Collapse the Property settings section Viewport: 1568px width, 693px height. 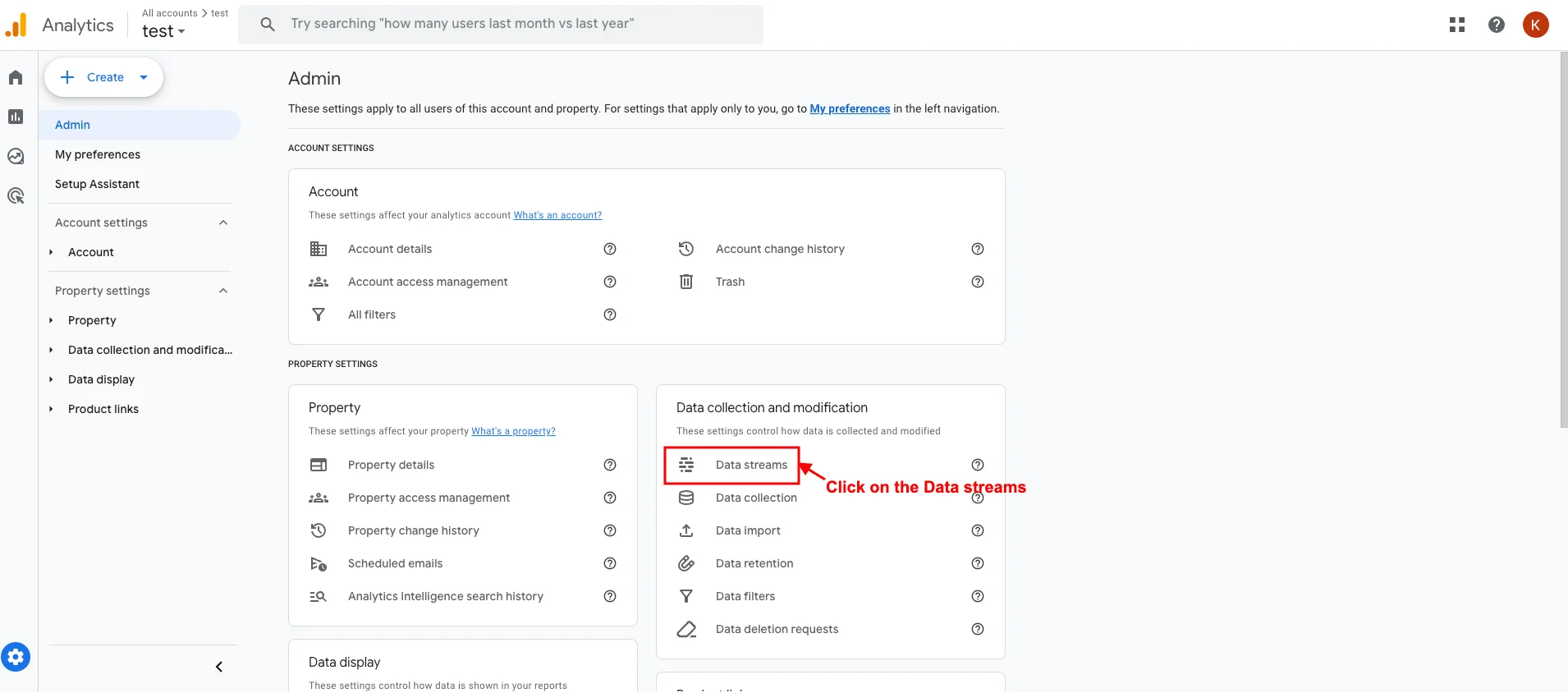pos(223,291)
